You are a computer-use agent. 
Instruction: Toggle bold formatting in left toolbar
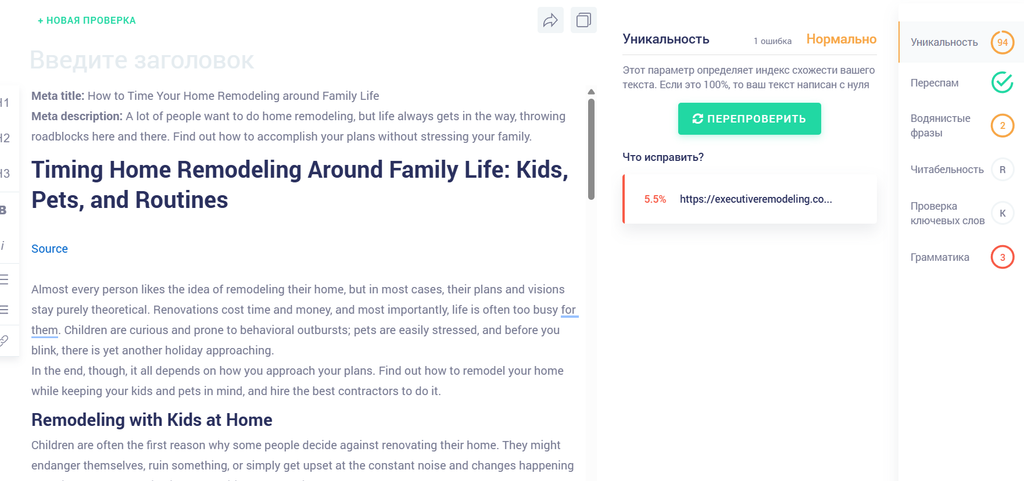[4, 210]
